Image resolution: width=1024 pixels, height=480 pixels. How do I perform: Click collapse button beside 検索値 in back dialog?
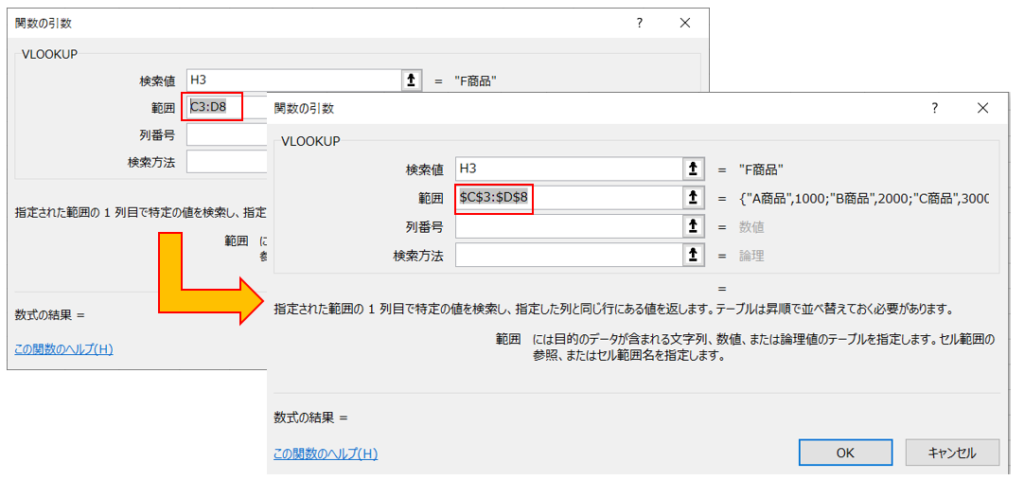pyautogui.click(x=411, y=81)
